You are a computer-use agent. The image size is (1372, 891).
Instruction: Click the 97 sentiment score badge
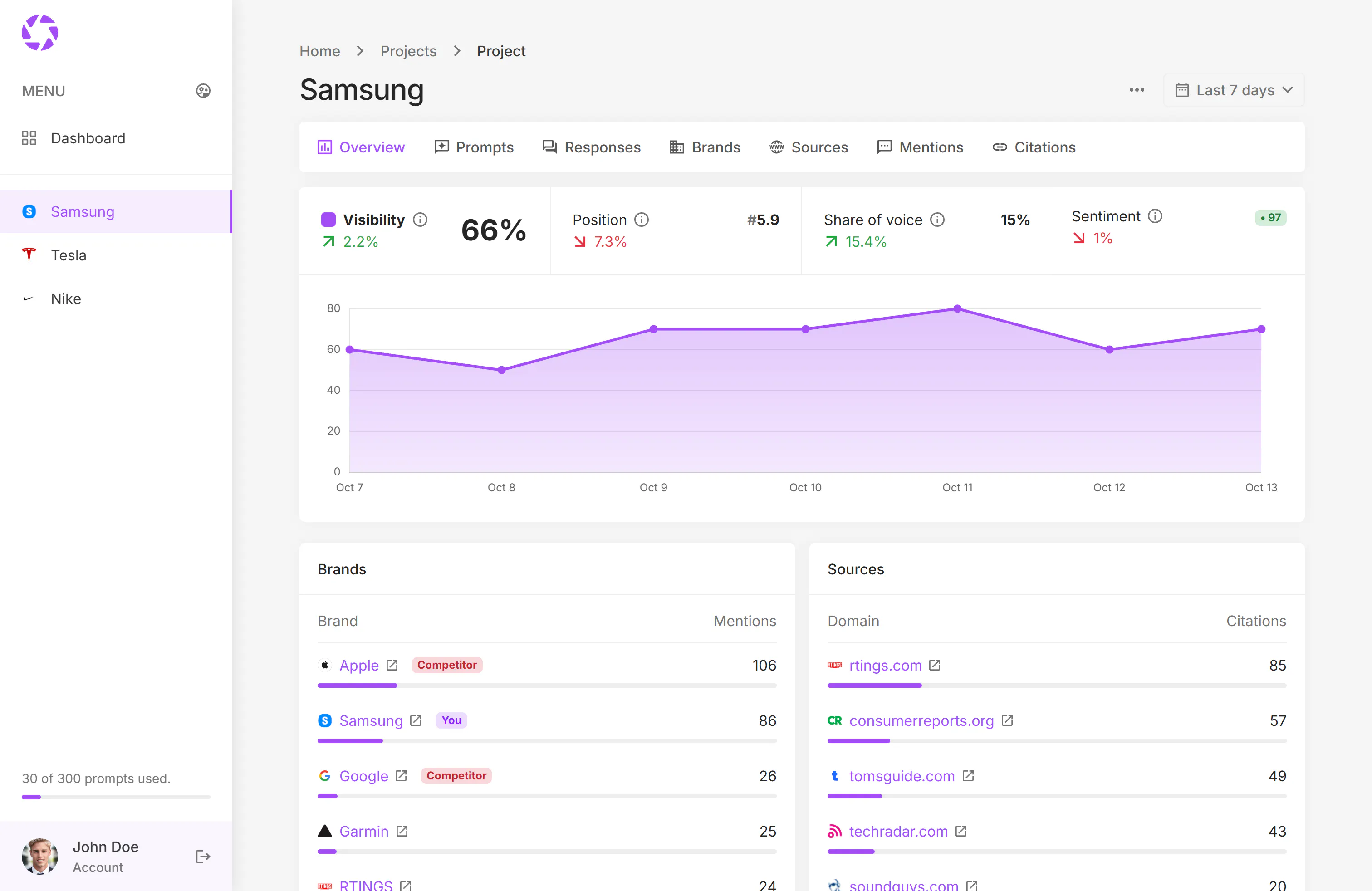click(x=1270, y=217)
